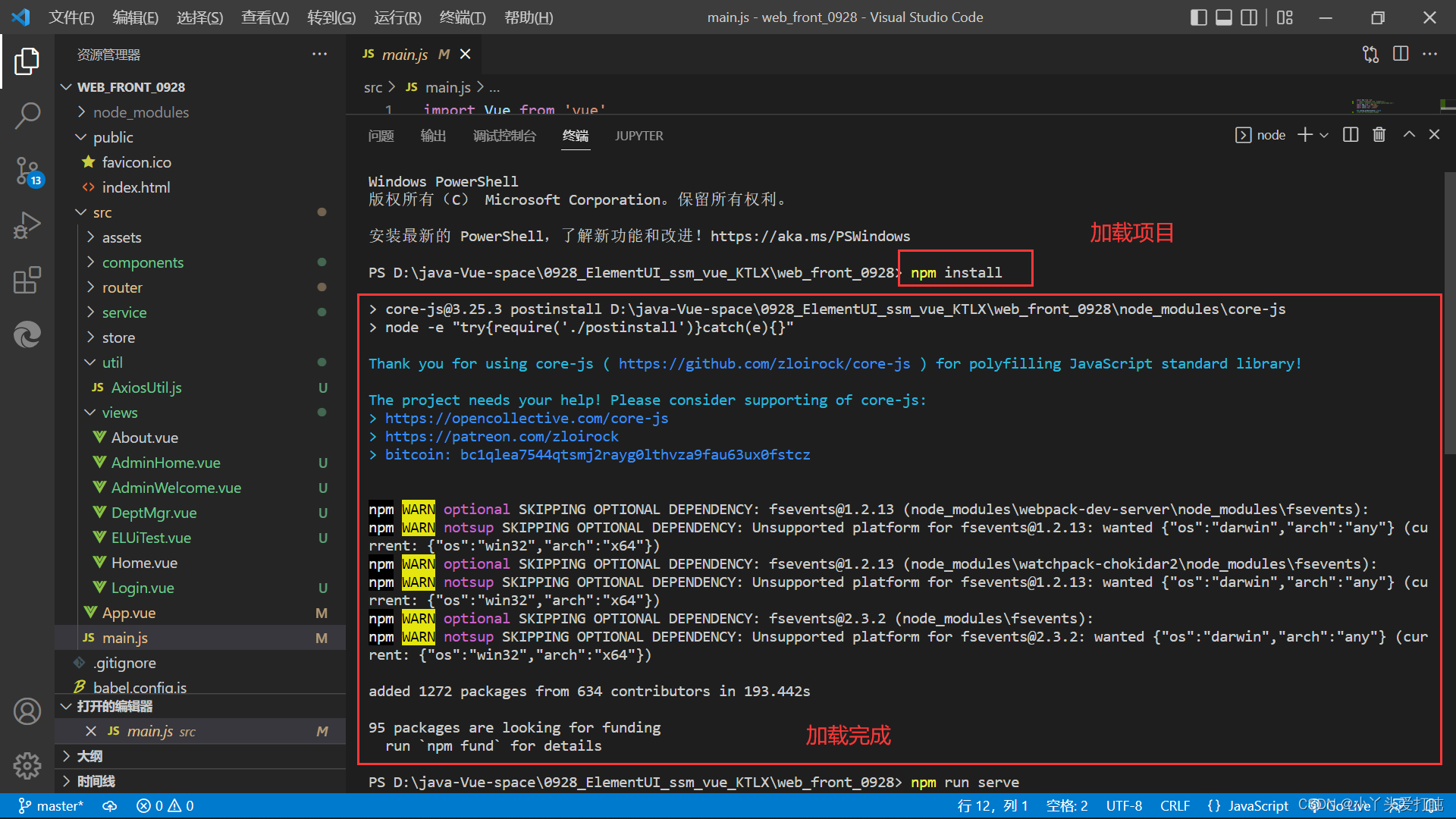Open errors and warnings count in status bar
This screenshot has width=1456, height=819.
pos(165,806)
